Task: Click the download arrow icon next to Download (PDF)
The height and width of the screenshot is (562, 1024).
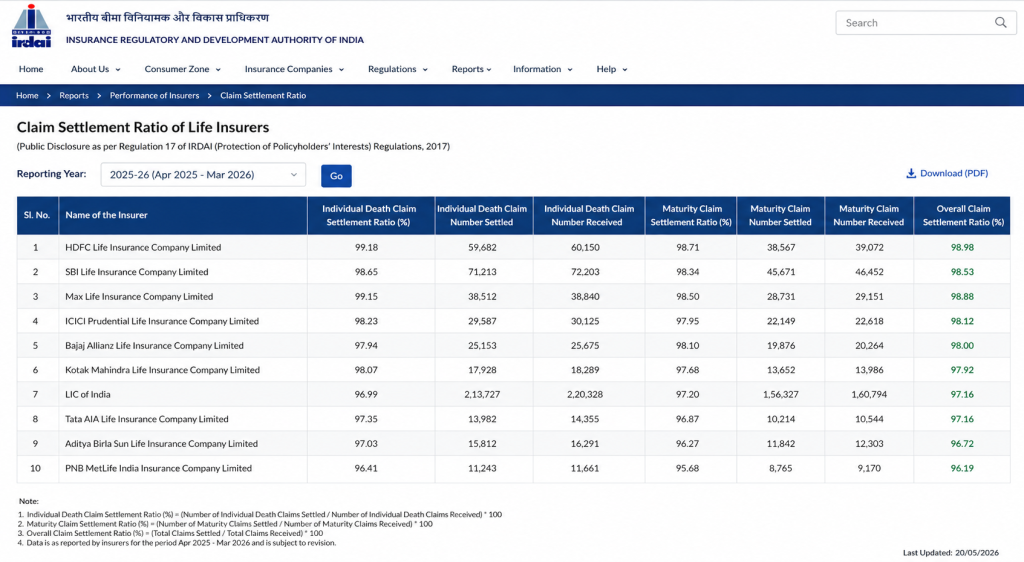Action: (910, 174)
